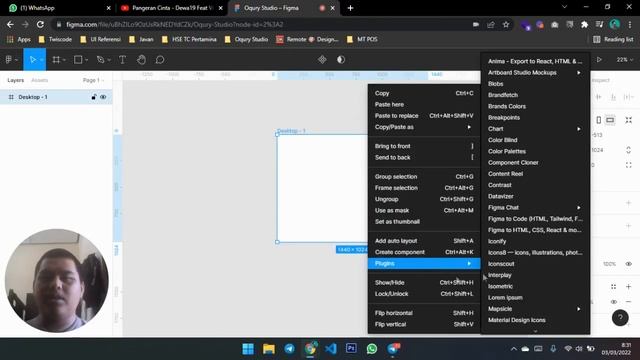
Task: Select the Pen tool
Action: point(100,60)
